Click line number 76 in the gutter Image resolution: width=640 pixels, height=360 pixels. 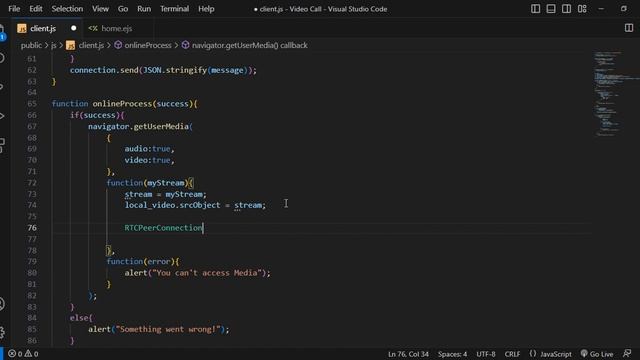32,228
